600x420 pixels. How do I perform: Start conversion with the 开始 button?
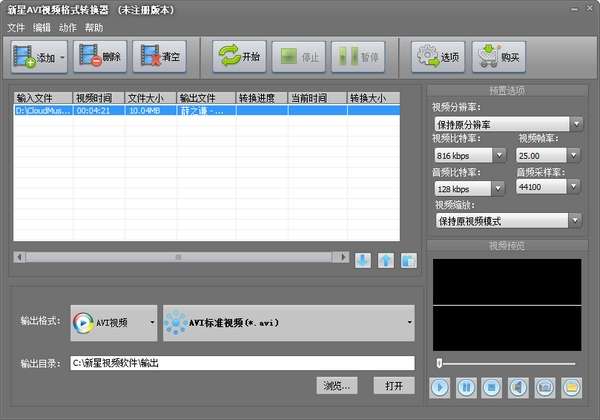(x=239, y=57)
